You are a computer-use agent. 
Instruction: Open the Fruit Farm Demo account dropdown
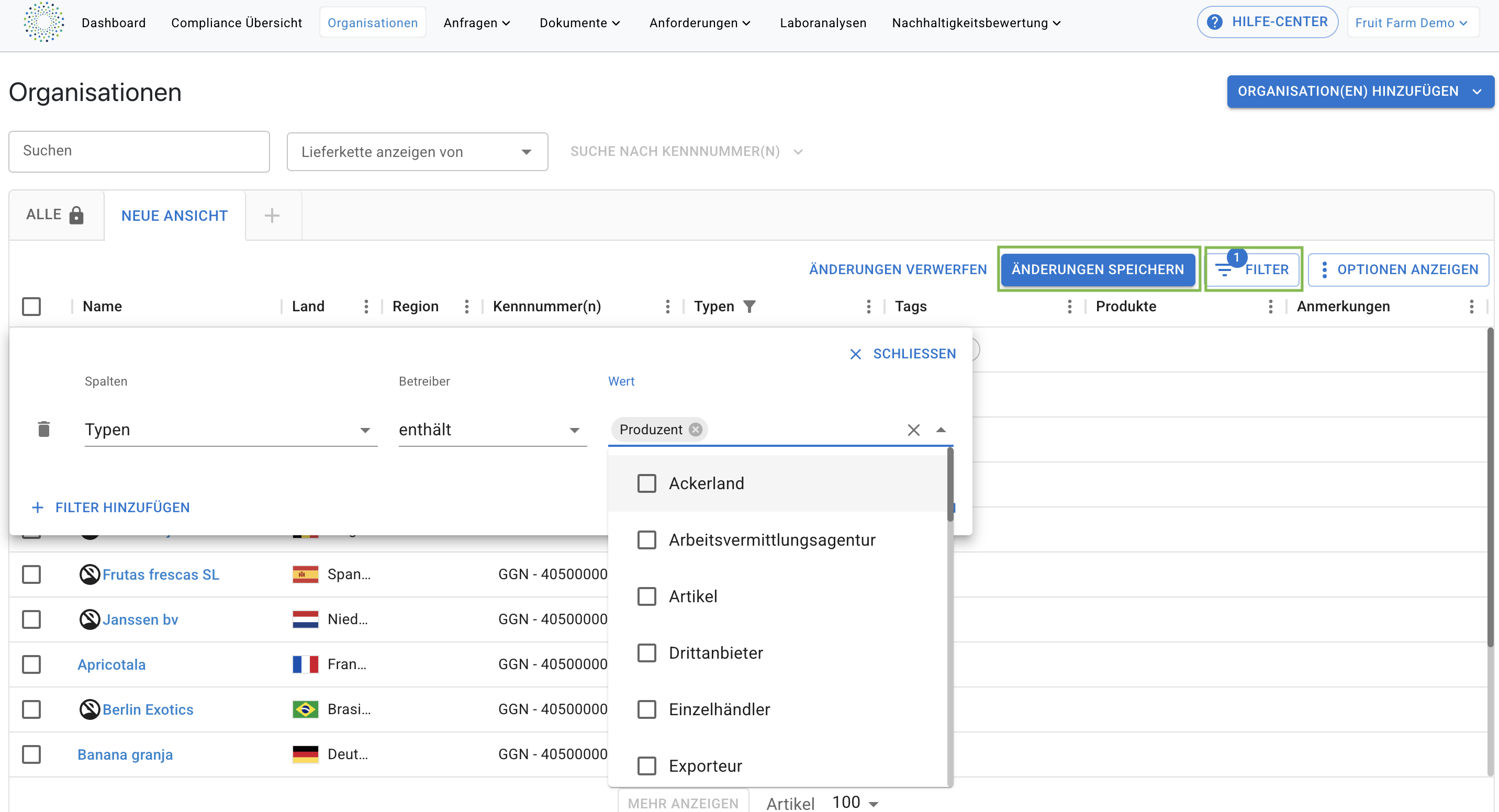1412,22
